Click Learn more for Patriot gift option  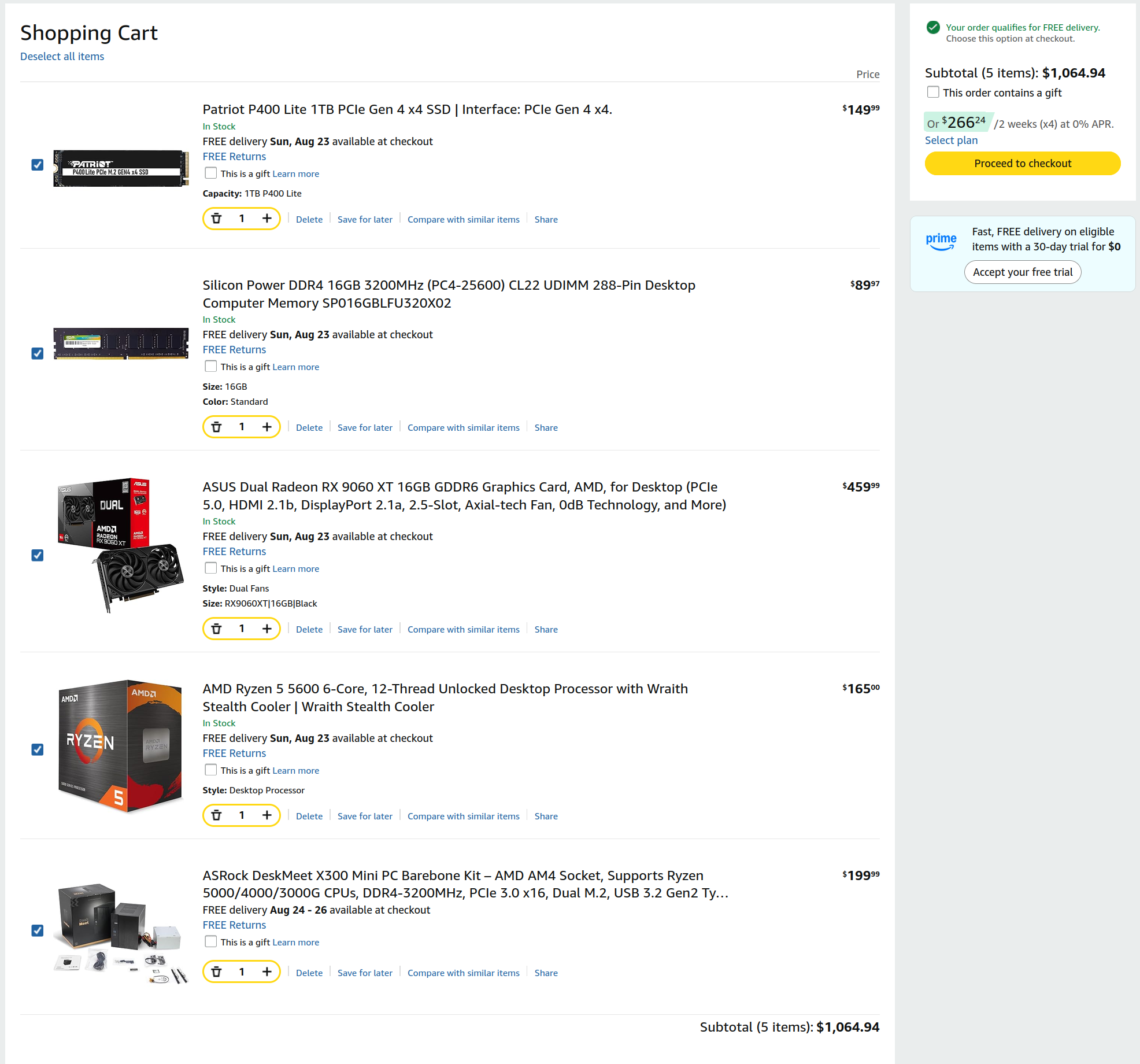pyautogui.click(x=296, y=173)
